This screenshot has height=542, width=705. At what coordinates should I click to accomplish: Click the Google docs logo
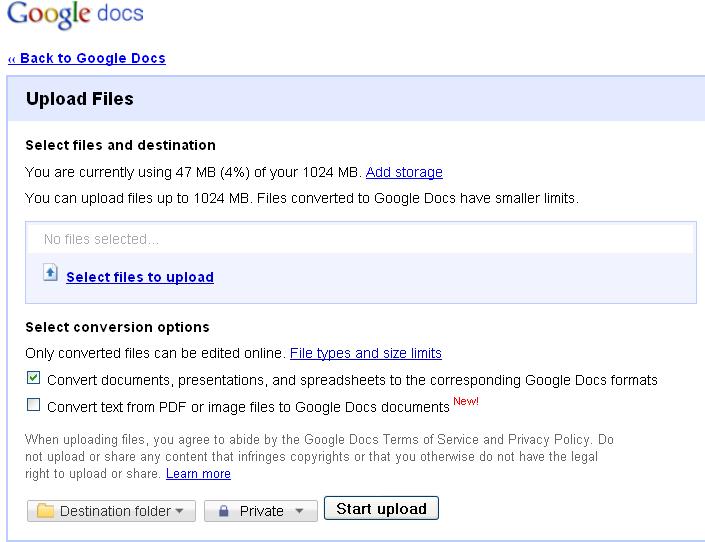click(76, 14)
